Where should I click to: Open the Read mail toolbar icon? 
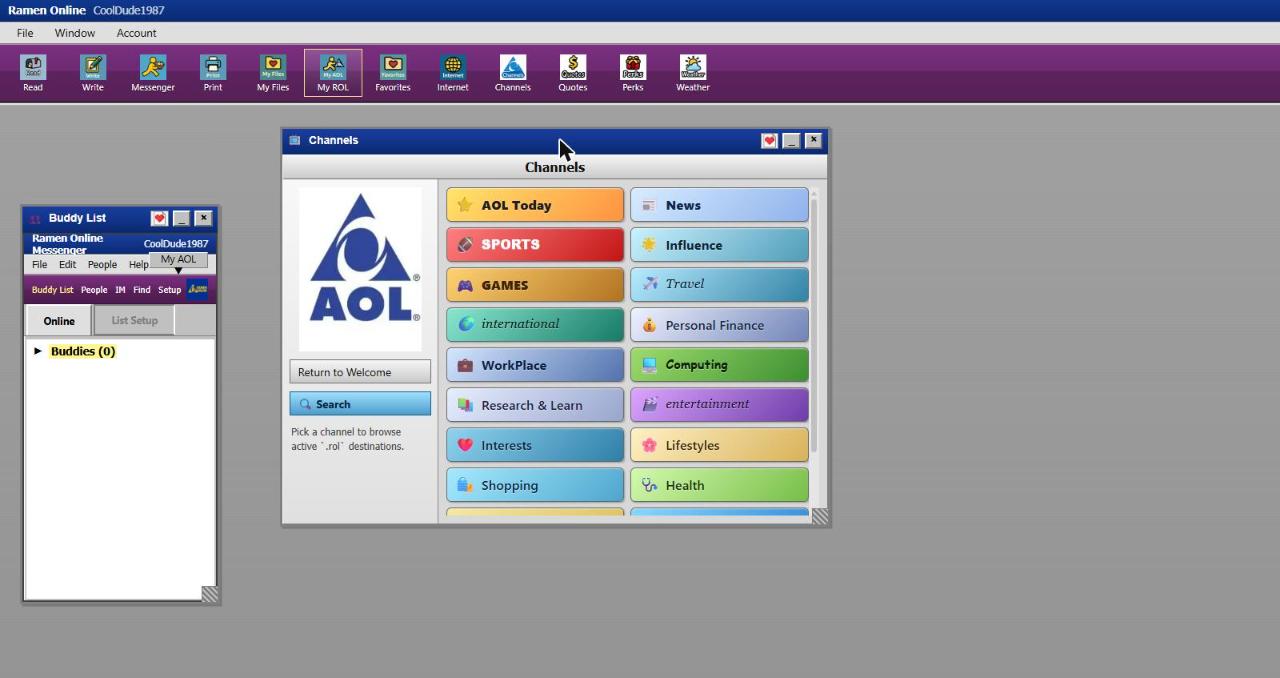33,73
